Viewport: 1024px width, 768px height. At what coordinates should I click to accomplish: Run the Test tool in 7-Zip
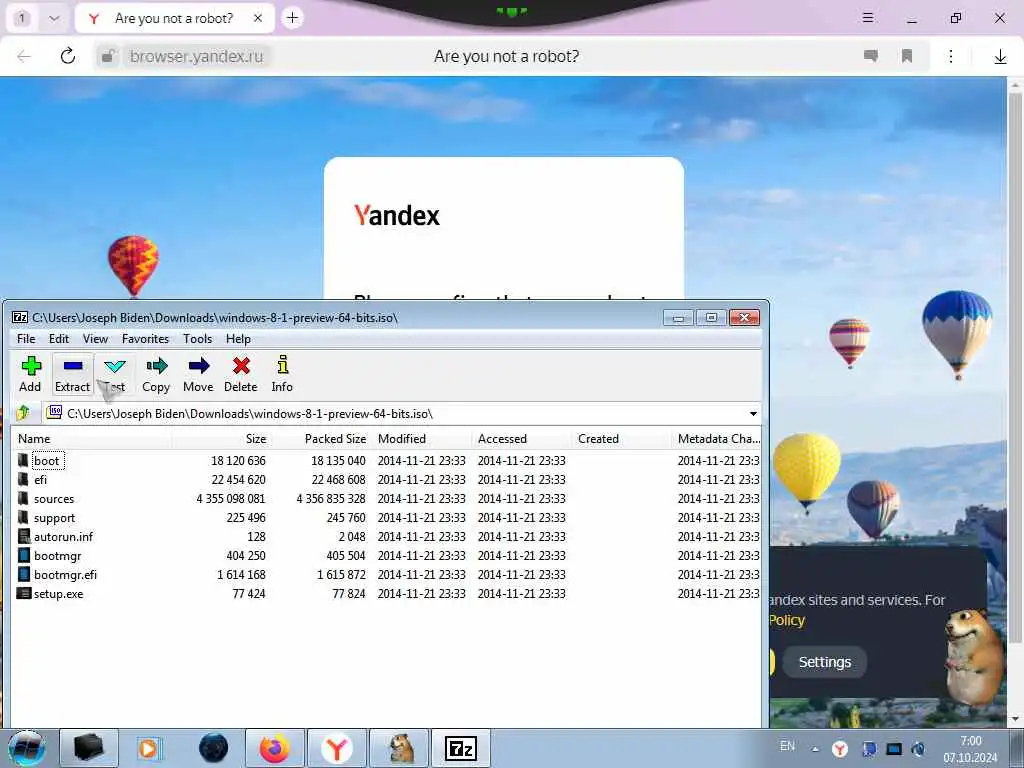(x=115, y=374)
